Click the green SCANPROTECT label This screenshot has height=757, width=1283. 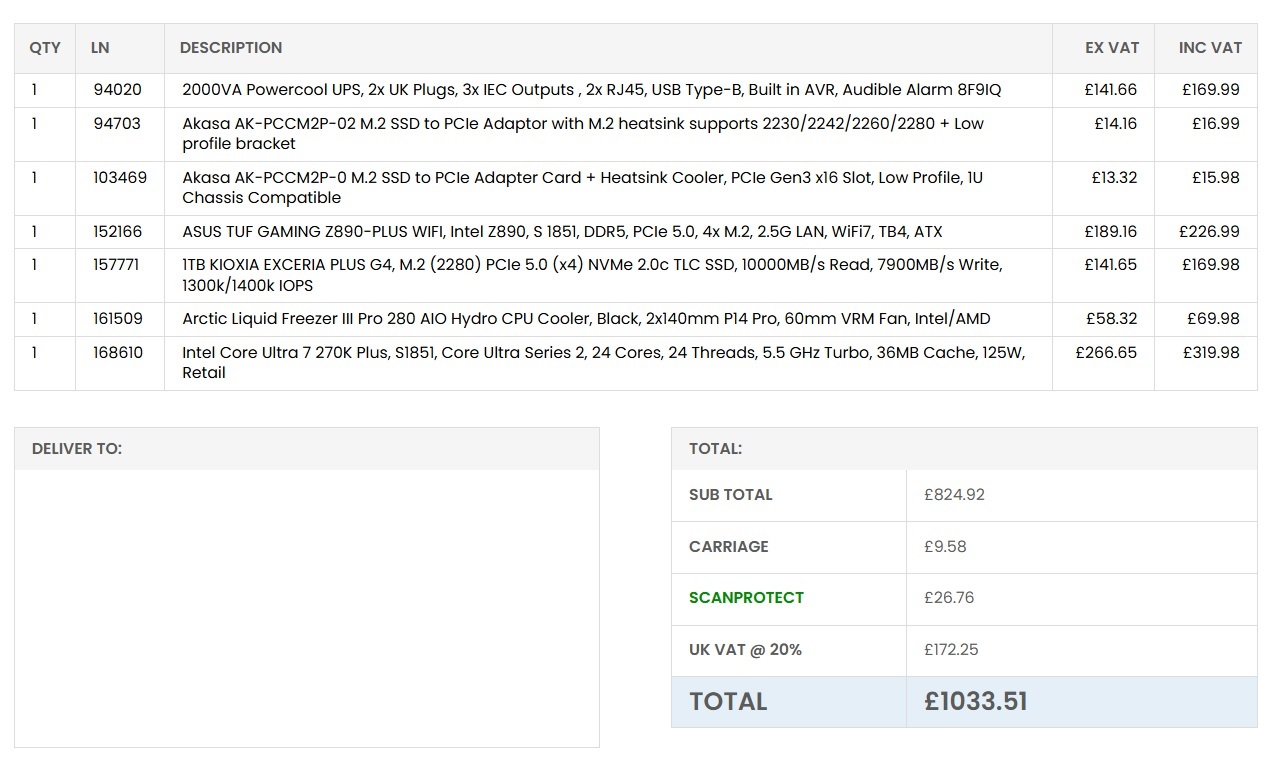pyautogui.click(x=746, y=598)
